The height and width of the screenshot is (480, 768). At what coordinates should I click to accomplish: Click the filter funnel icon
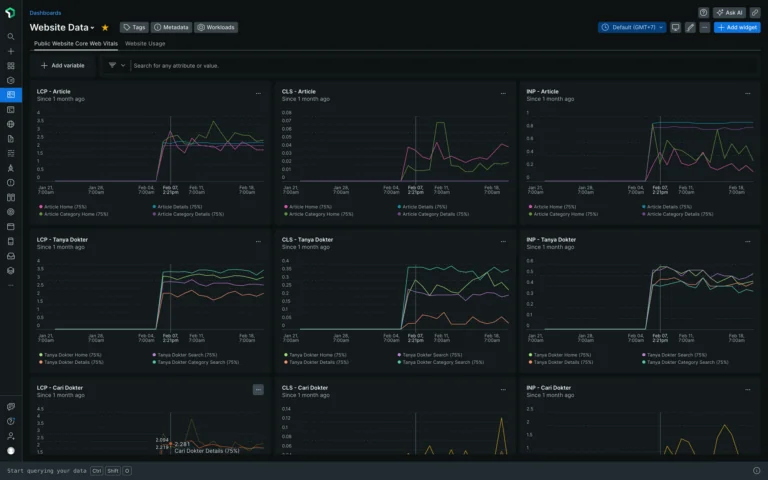(x=112, y=65)
